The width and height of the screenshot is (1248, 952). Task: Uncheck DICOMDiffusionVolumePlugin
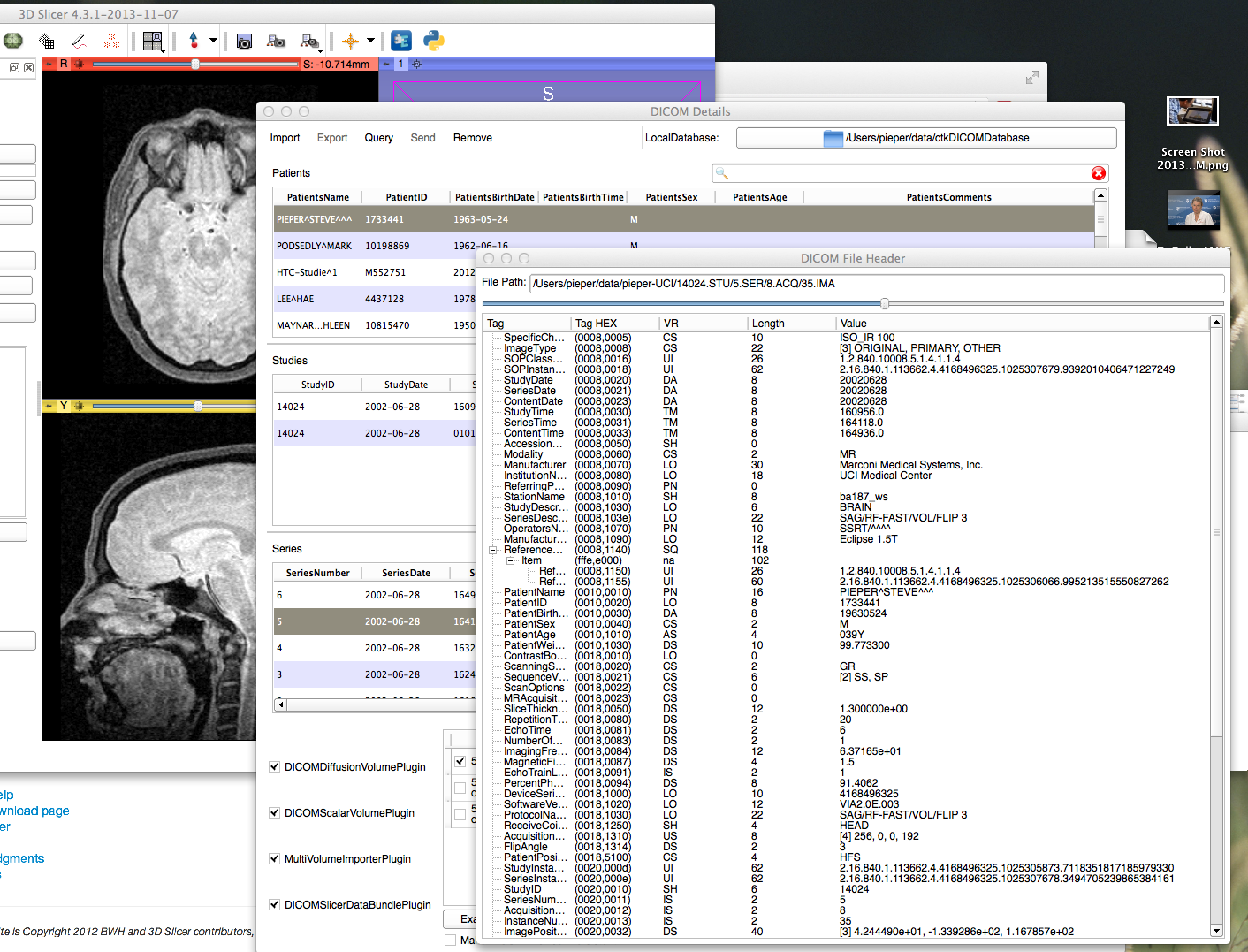[x=275, y=767]
